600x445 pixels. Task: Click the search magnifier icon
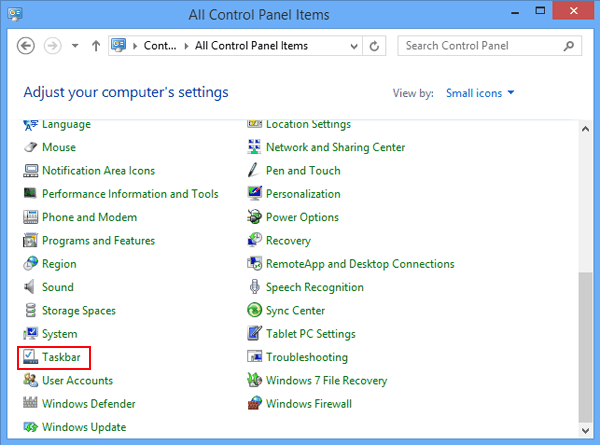point(569,46)
